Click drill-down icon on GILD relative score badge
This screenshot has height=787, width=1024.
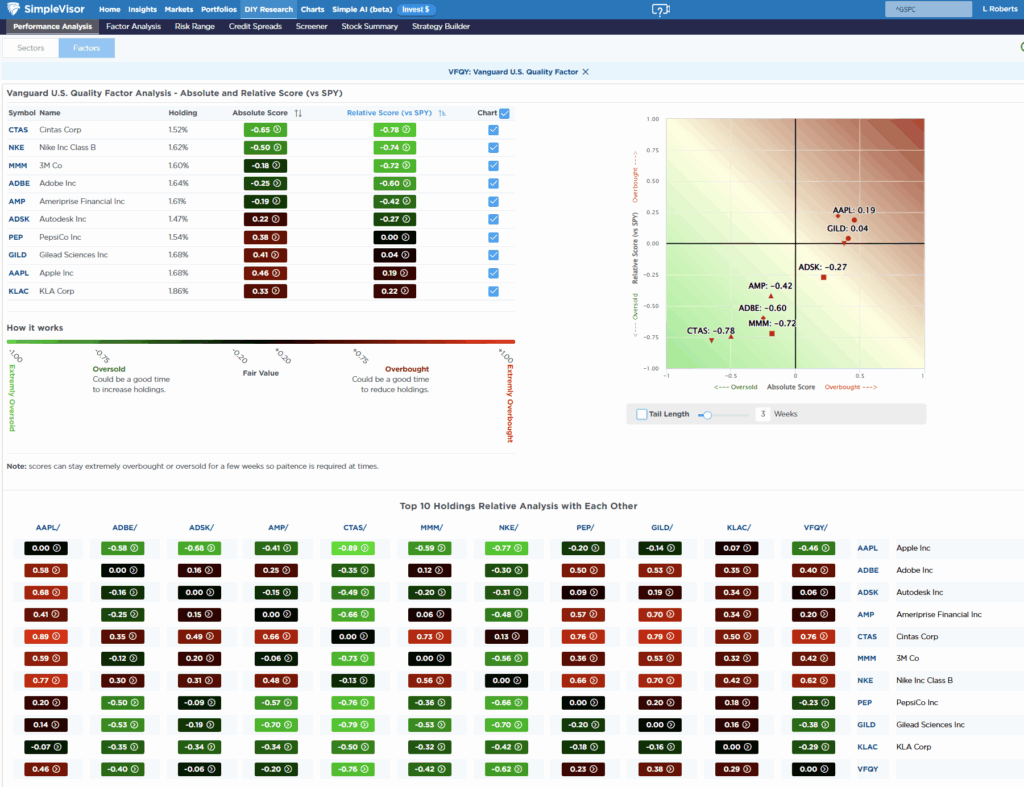(x=406, y=255)
